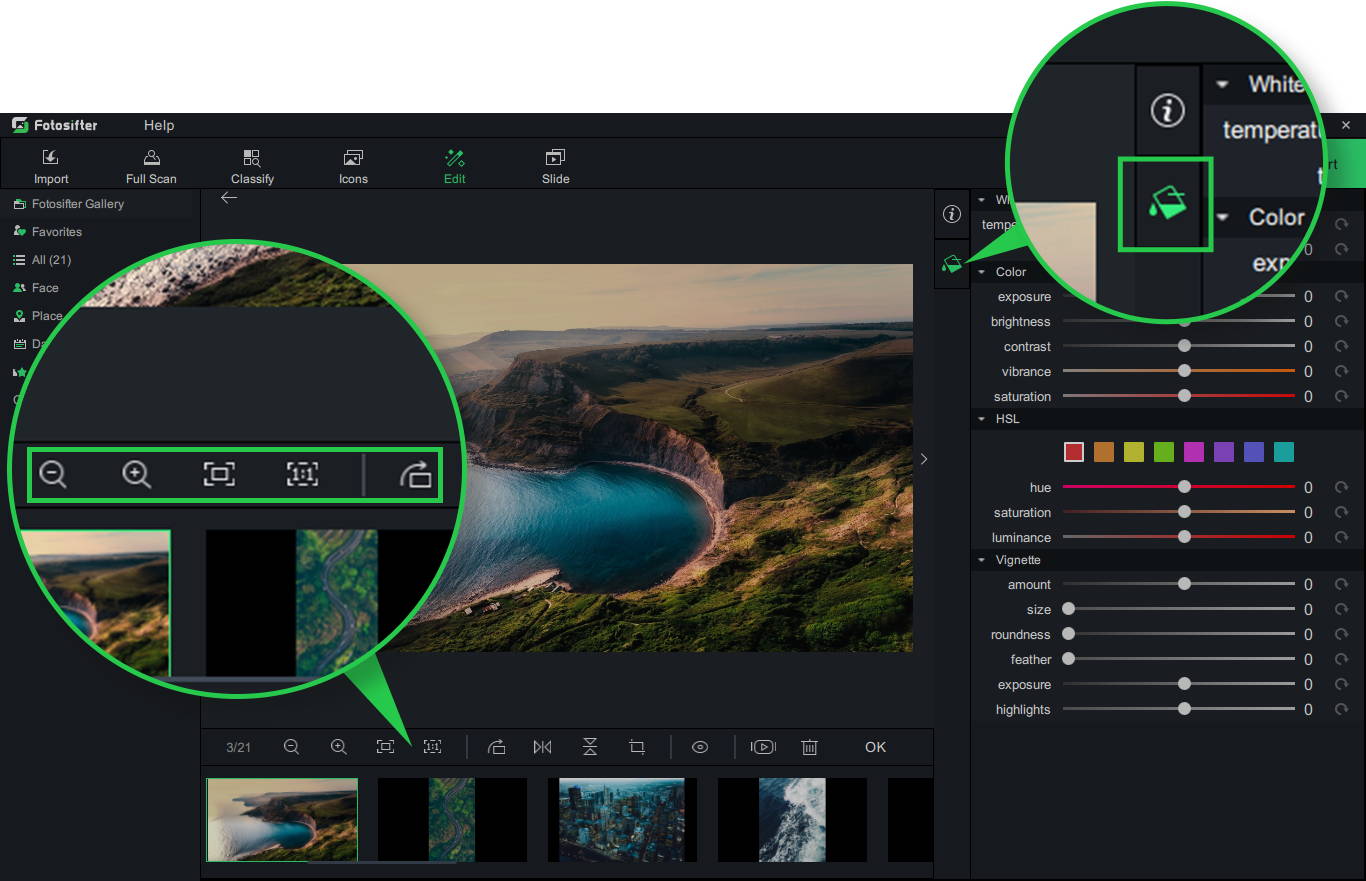
Task: Go back using the left arrow
Action: click(229, 198)
